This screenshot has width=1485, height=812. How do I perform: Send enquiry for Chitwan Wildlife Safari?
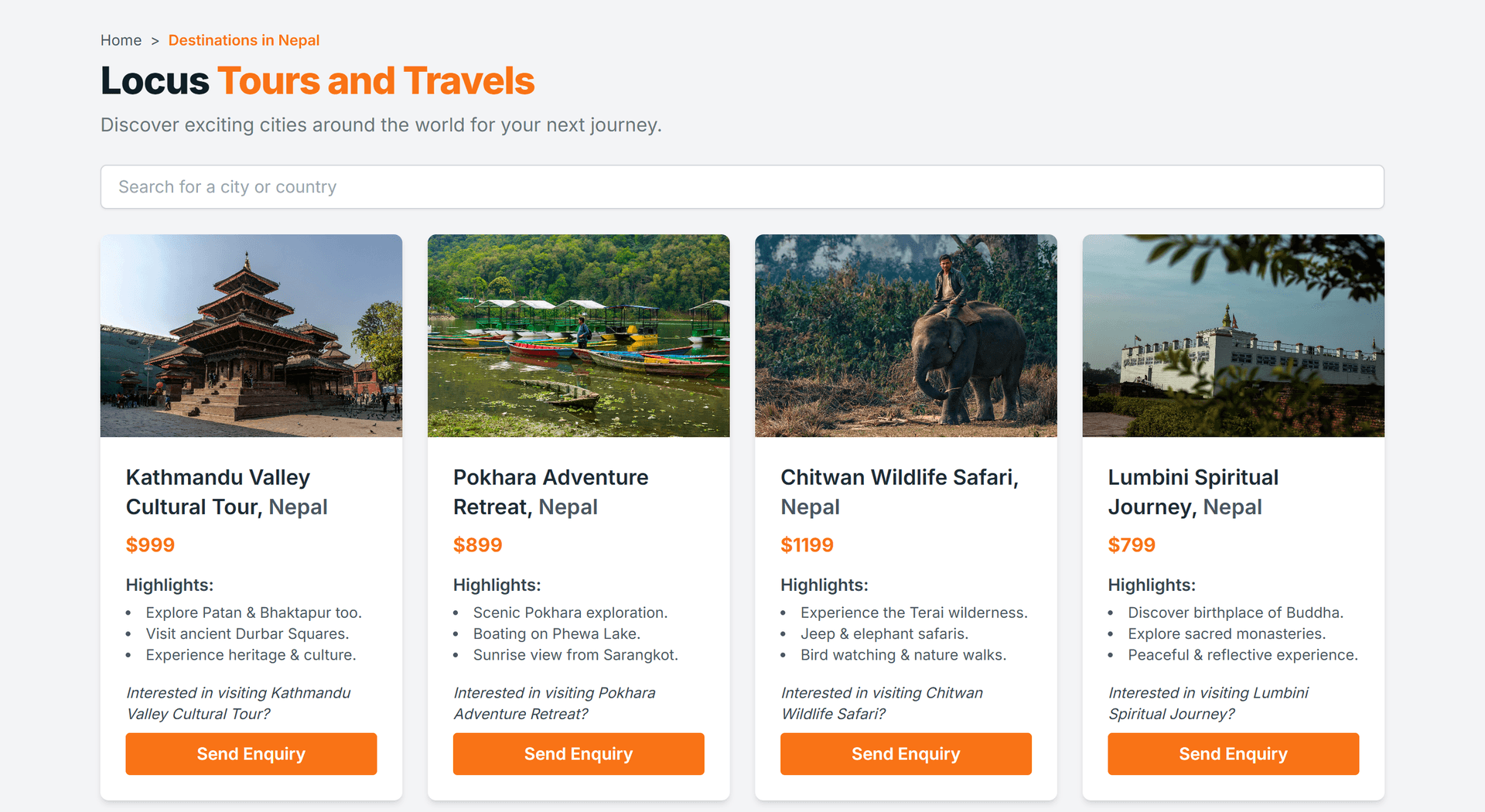(x=906, y=754)
